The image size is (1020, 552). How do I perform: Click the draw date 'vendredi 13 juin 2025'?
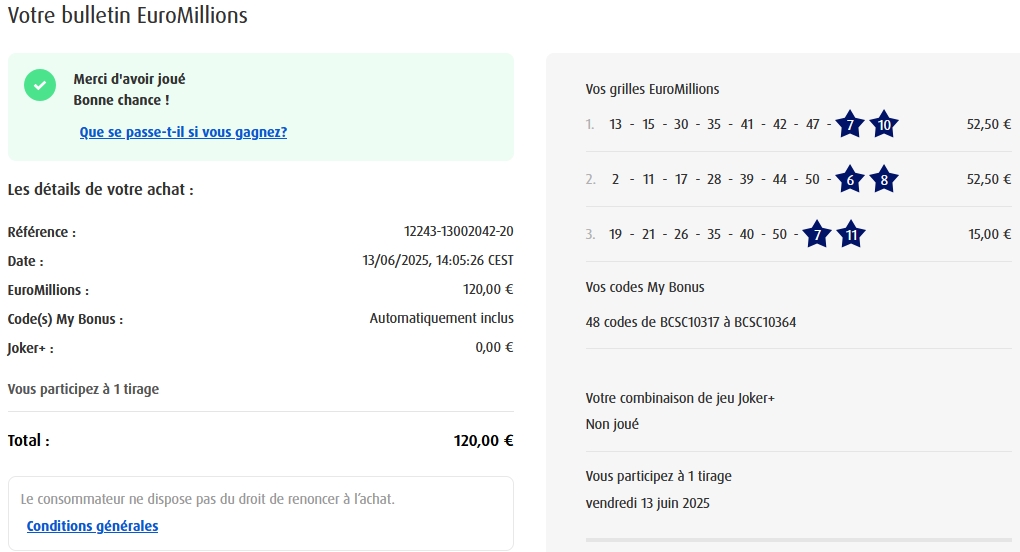tap(648, 503)
